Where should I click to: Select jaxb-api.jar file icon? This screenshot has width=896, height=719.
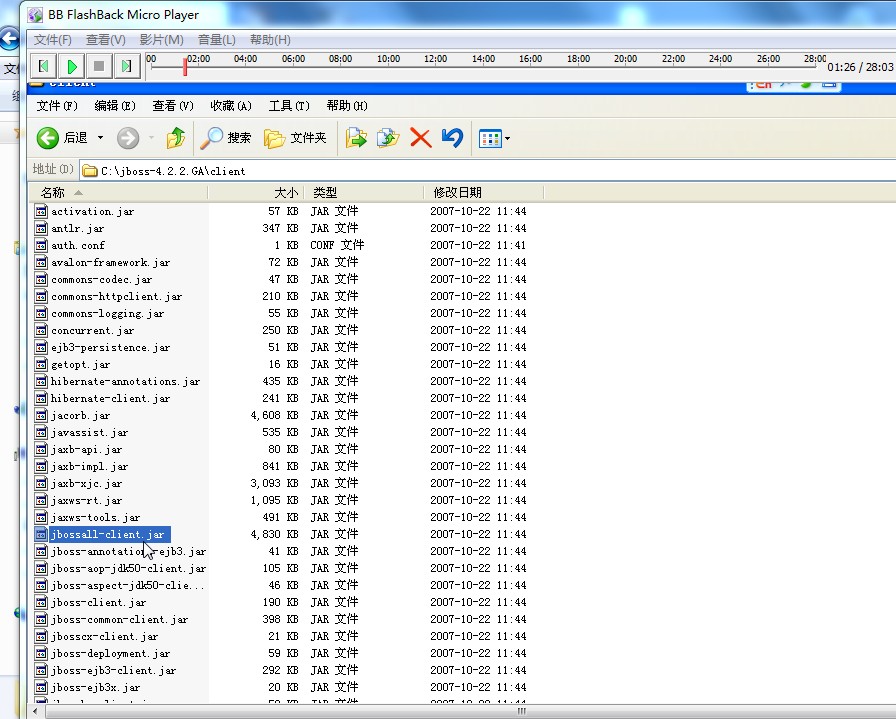[41, 450]
